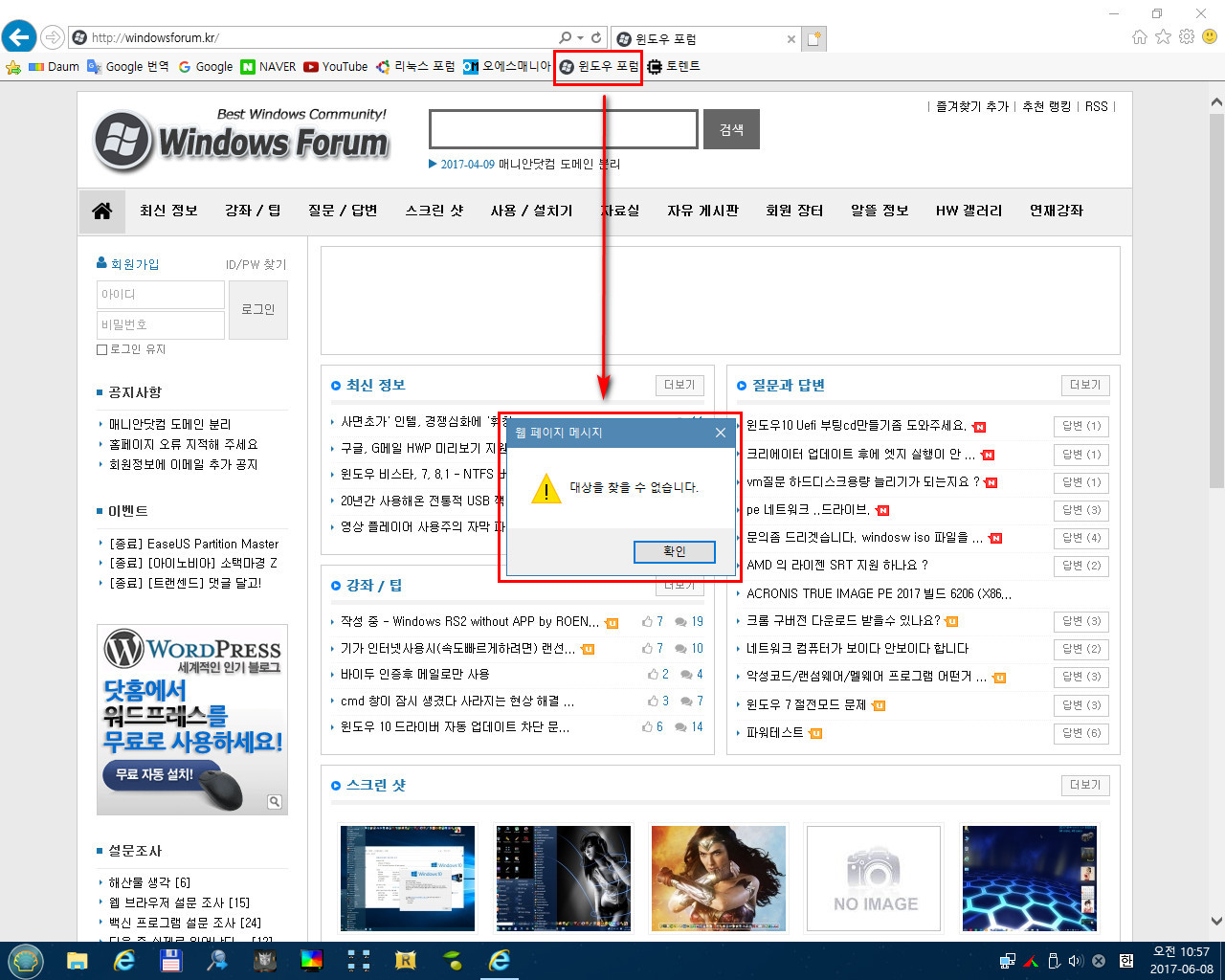Viewport: 1225px width, 980px height.
Task: Open File Explorer folder icon in taskbar
Action: [x=78, y=961]
